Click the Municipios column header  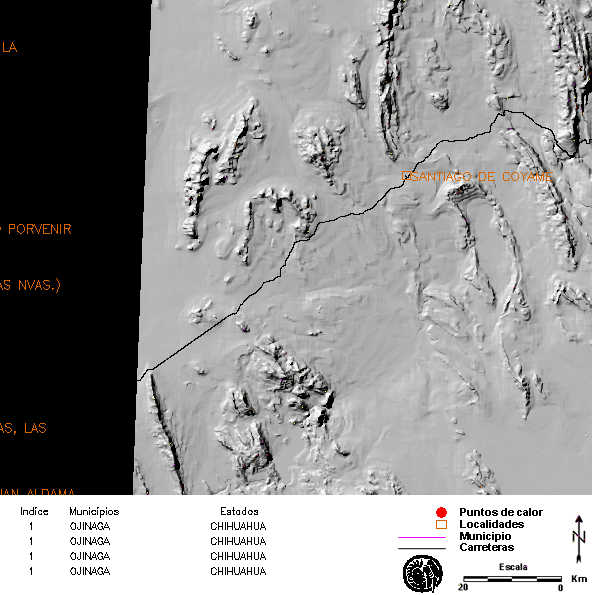(x=94, y=512)
